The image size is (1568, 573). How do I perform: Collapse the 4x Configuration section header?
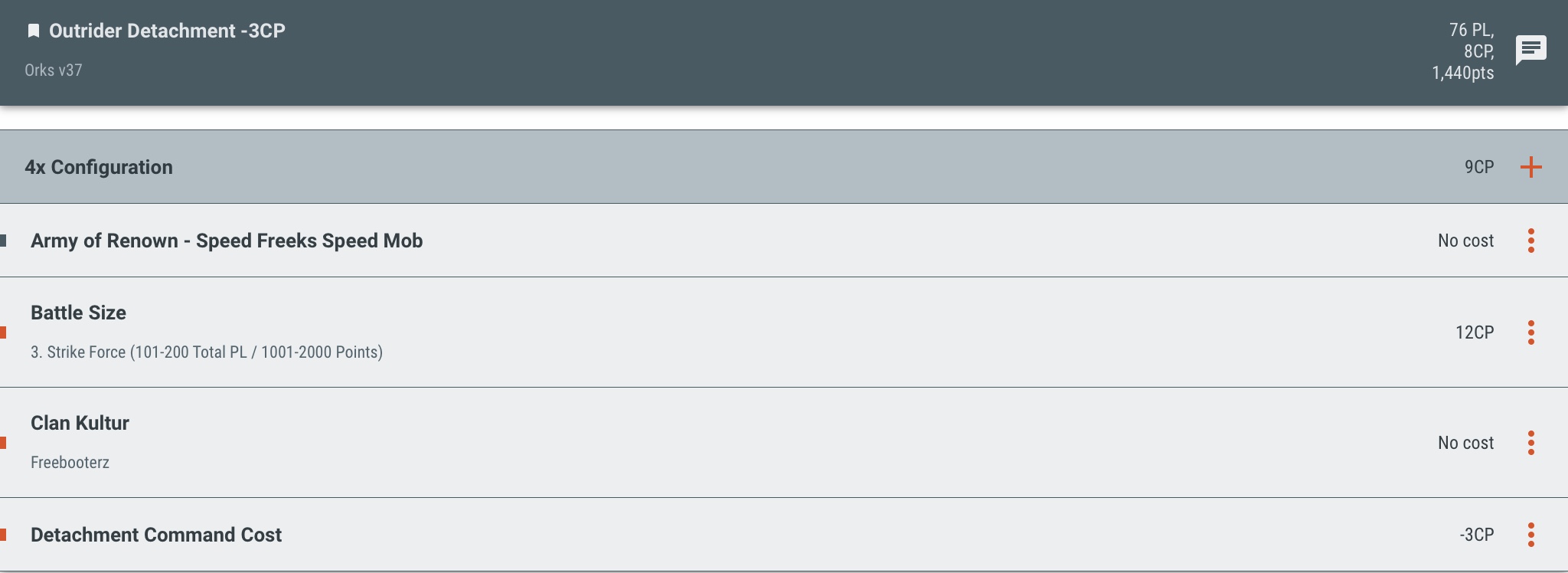[99, 167]
